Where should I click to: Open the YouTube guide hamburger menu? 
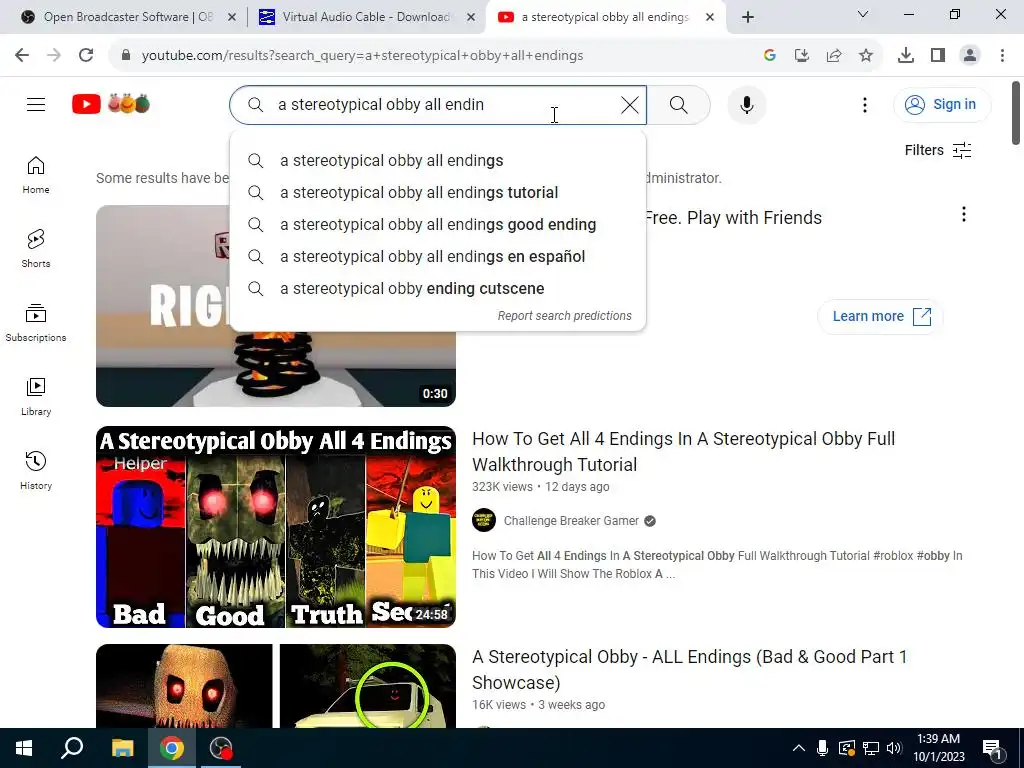click(36, 104)
